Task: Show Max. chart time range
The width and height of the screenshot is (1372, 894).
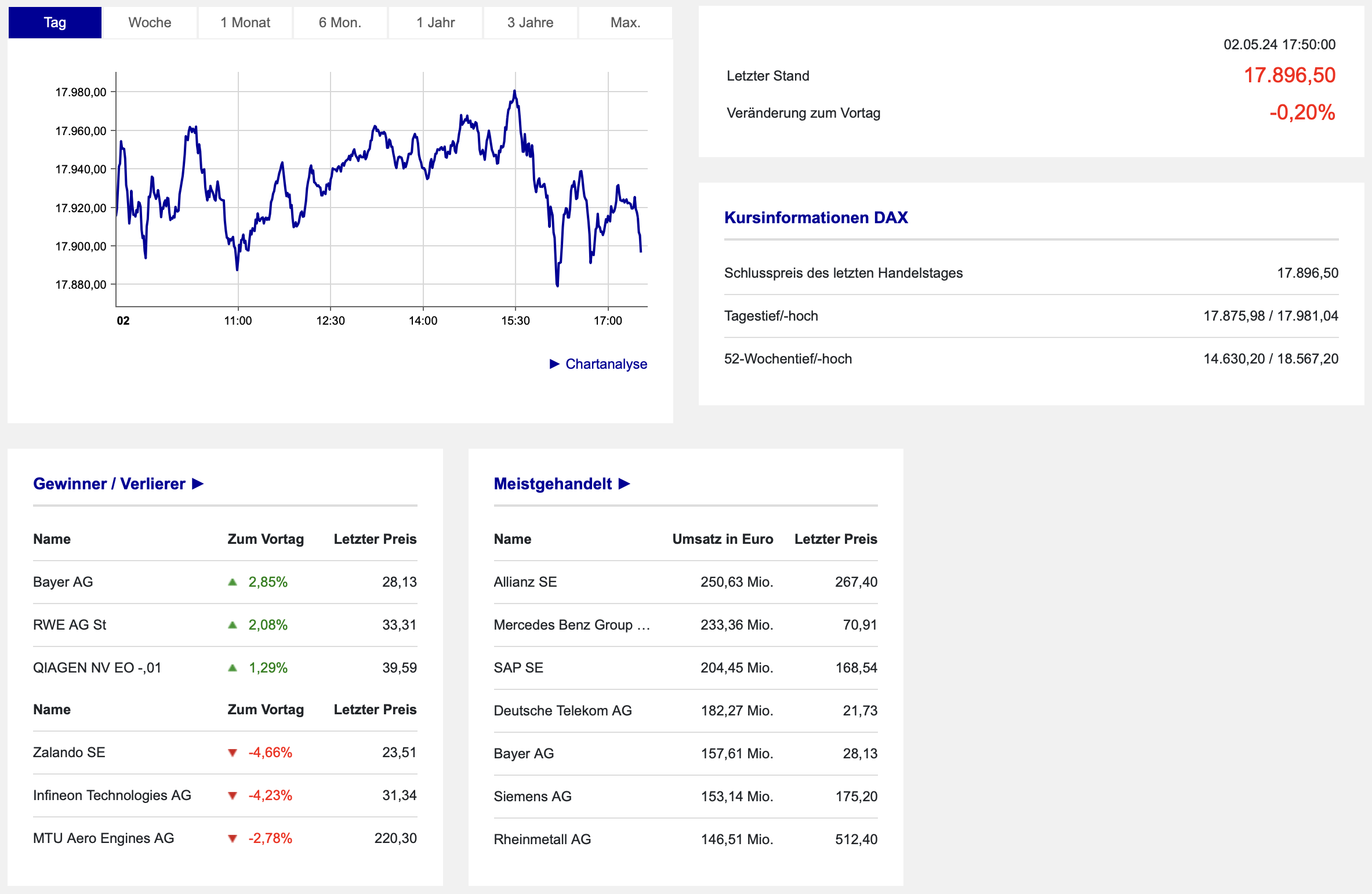Action: point(625,23)
